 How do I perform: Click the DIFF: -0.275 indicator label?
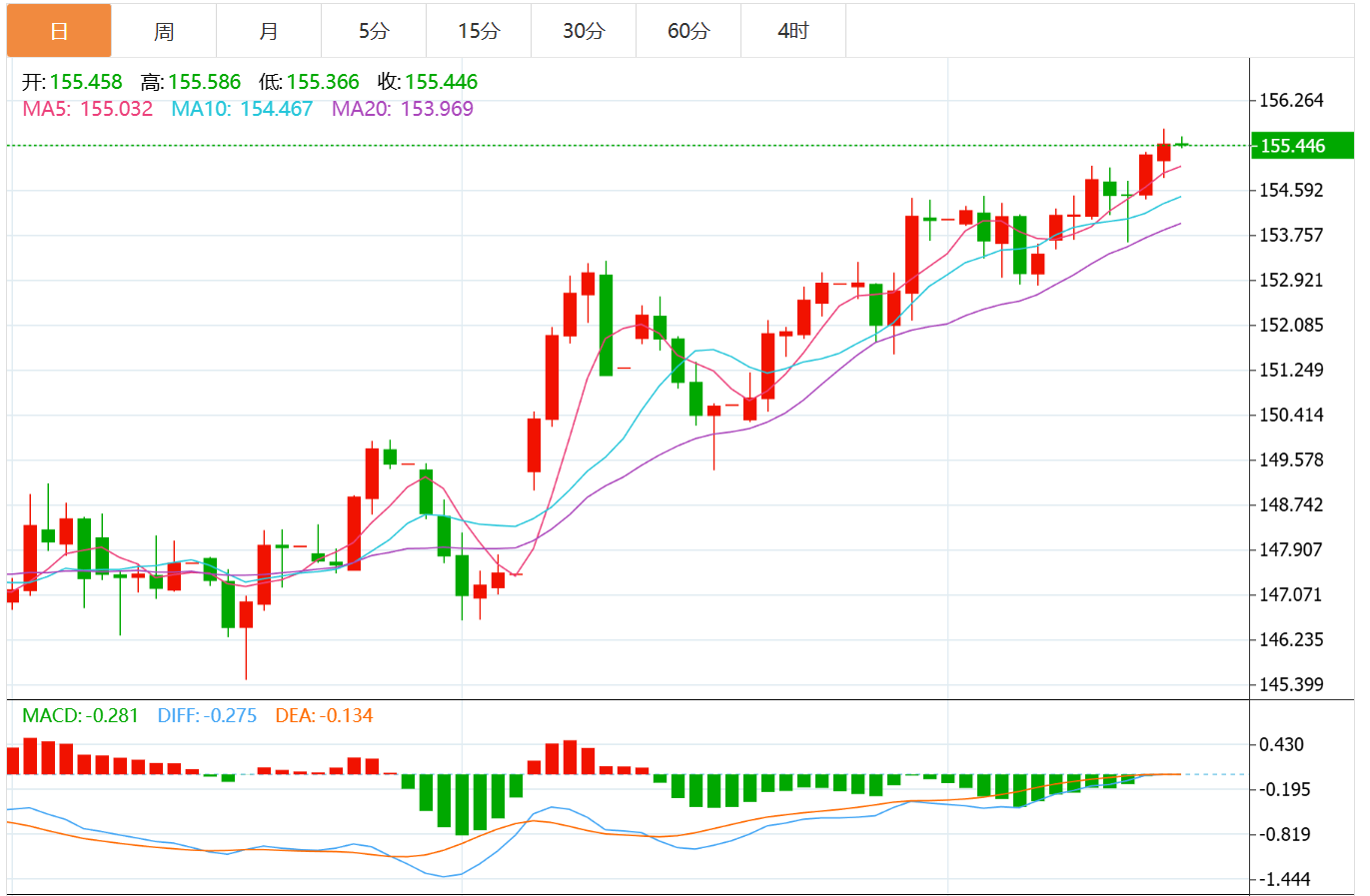click(207, 715)
